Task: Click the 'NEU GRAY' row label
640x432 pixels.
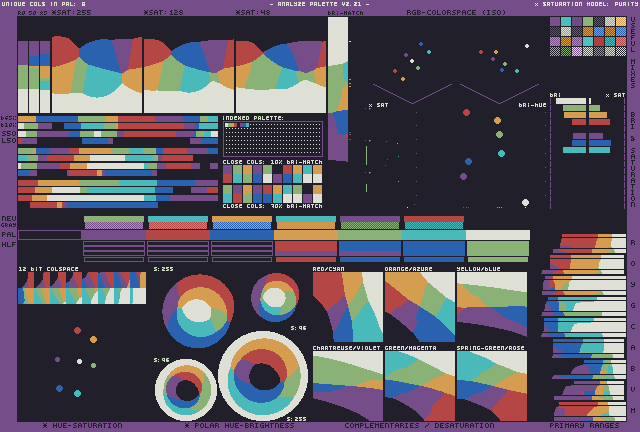Action: point(9,222)
